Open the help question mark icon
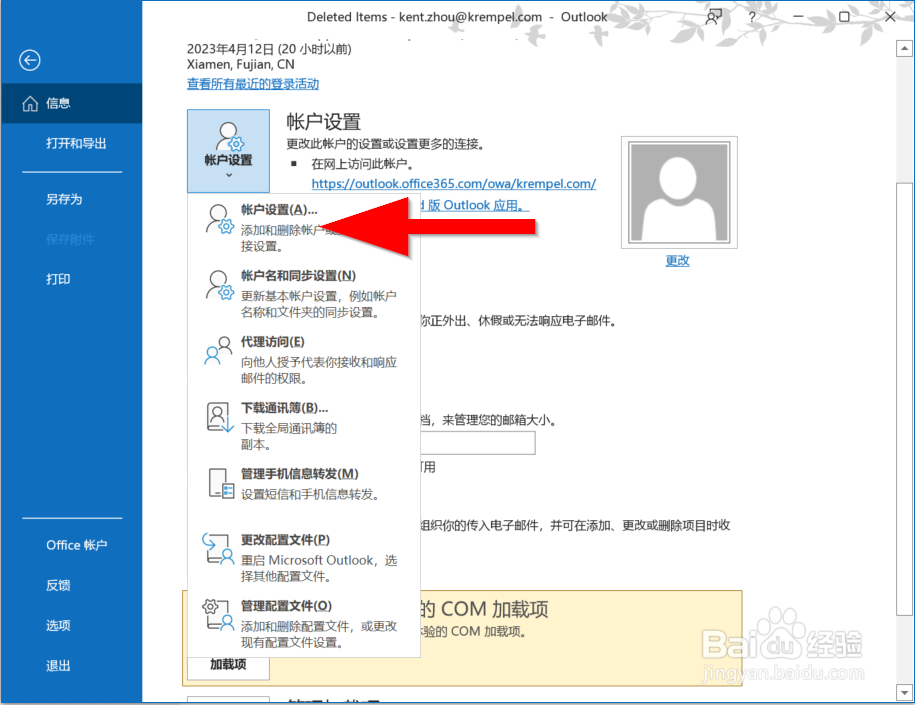Image resolution: width=915 pixels, height=705 pixels. click(752, 18)
